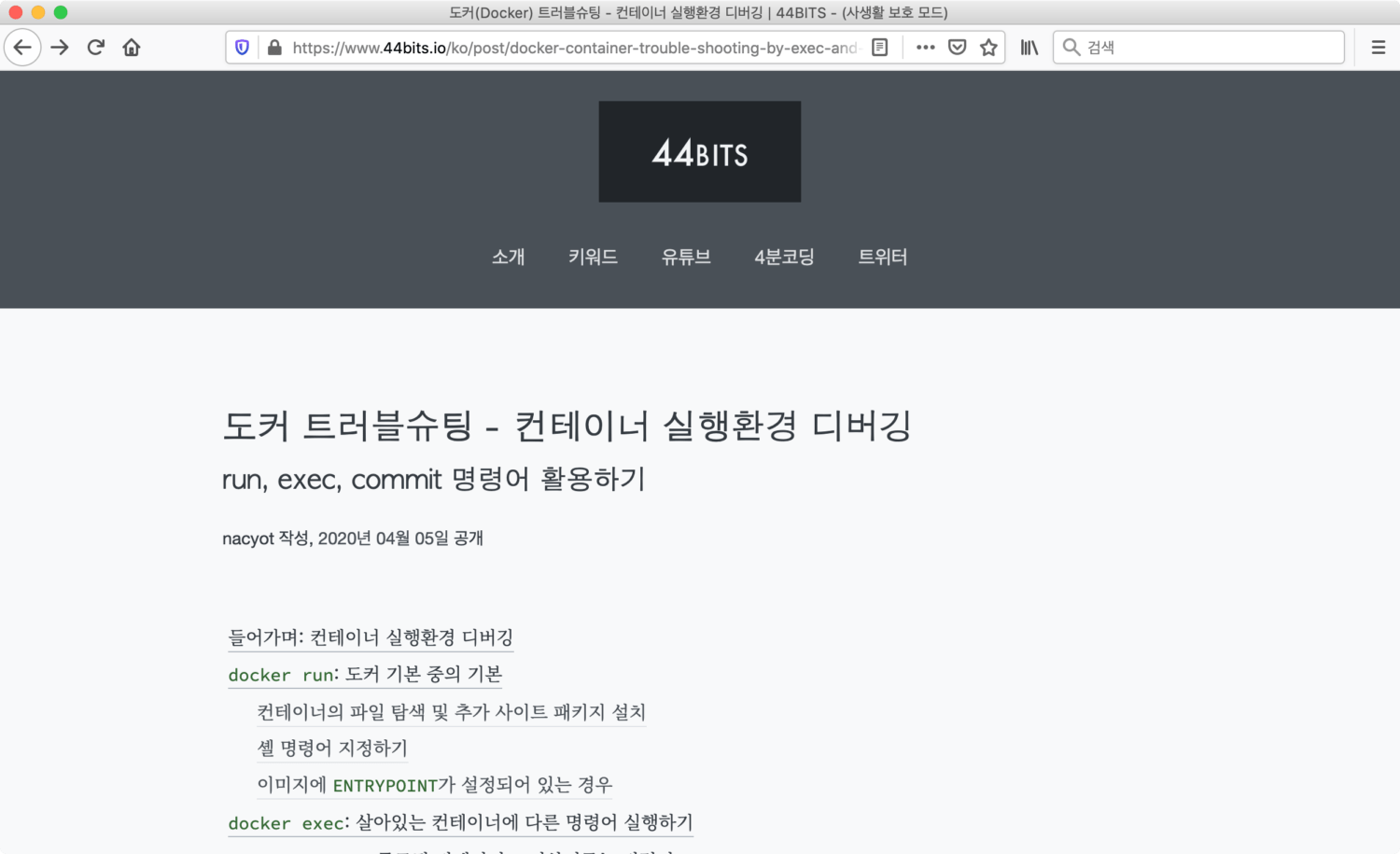Jump to 들어가며: 컨테이너 실행환경 디버깅 section
The image size is (1400, 854).
(x=371, y=637)
